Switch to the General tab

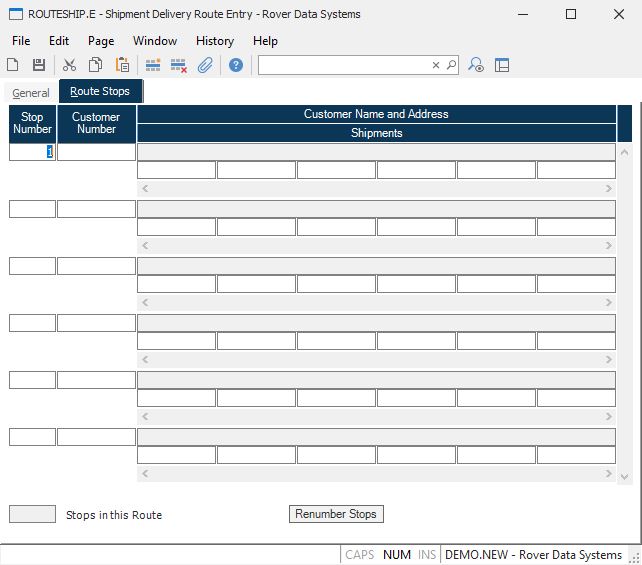31,93
